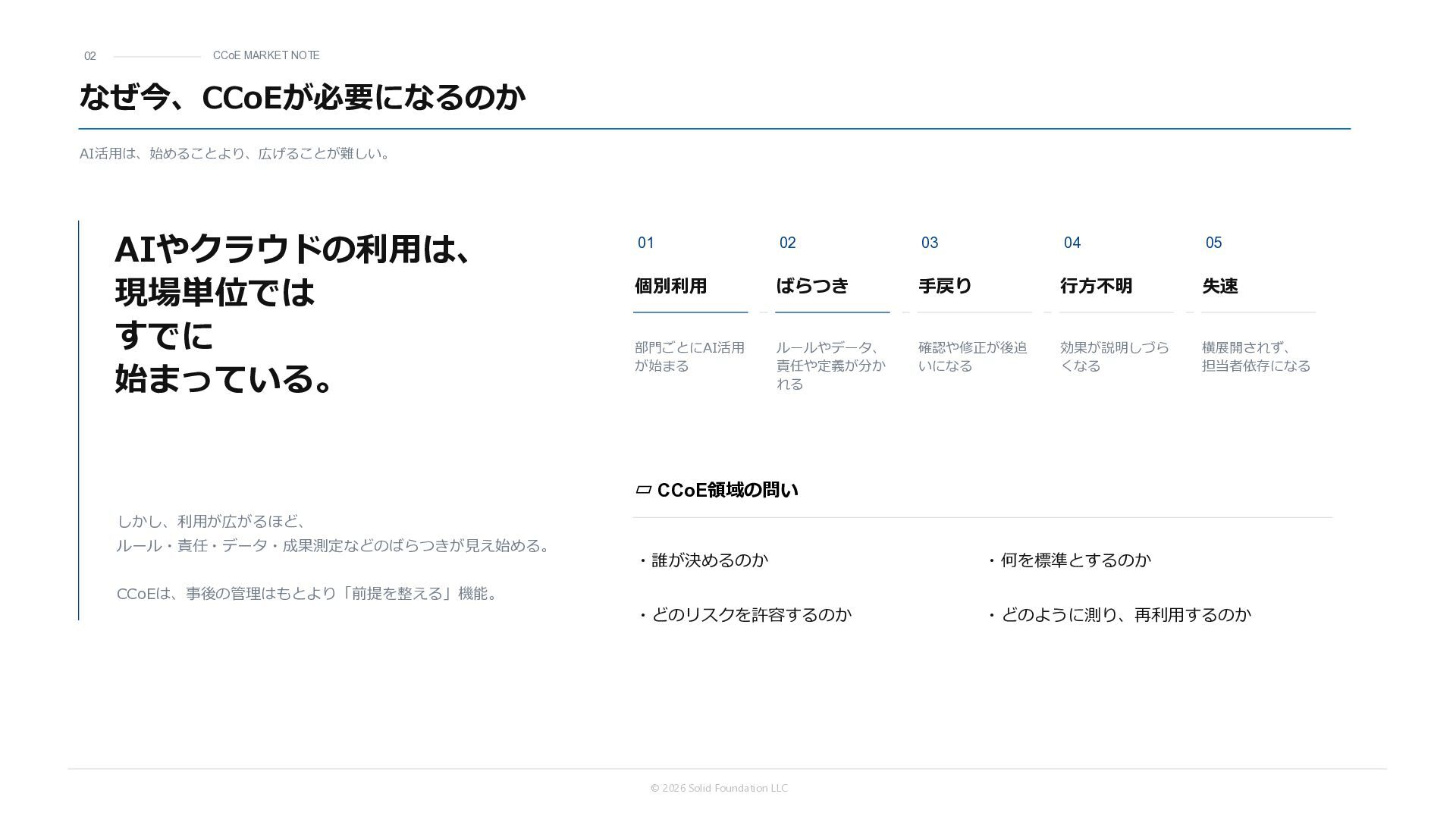The image size is (1456, 819).
Task: Click the step title 手戻り
Action: click(x=945, y=286)
